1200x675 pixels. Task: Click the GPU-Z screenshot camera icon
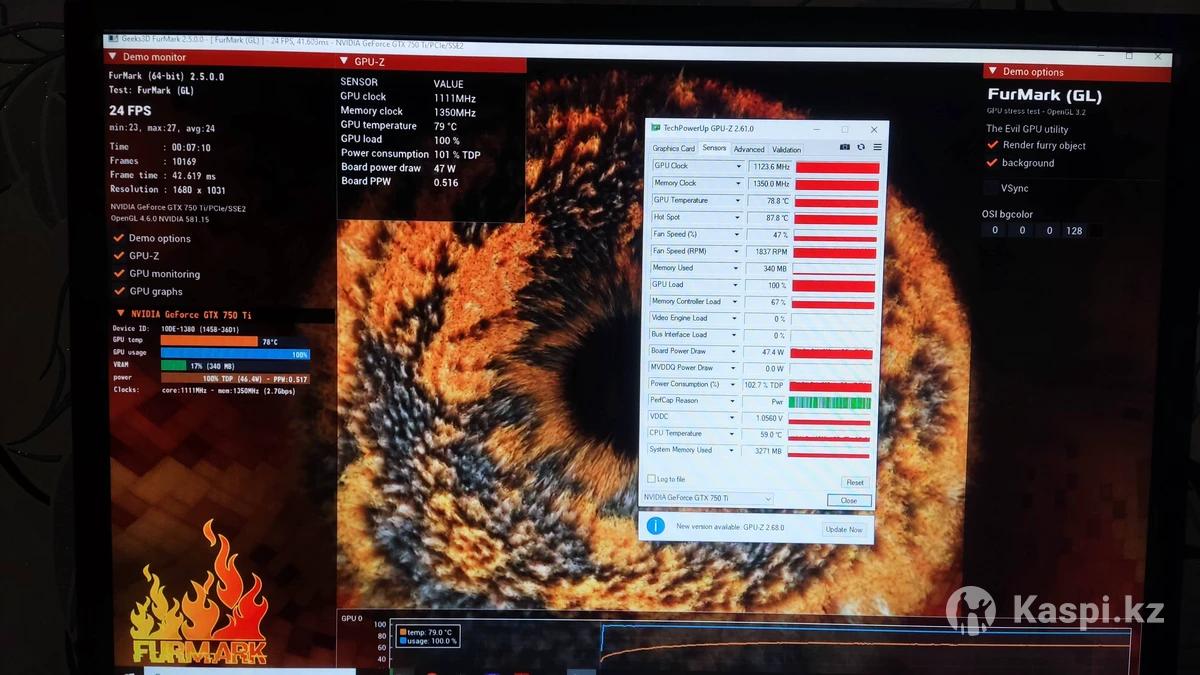click(845, 147)
